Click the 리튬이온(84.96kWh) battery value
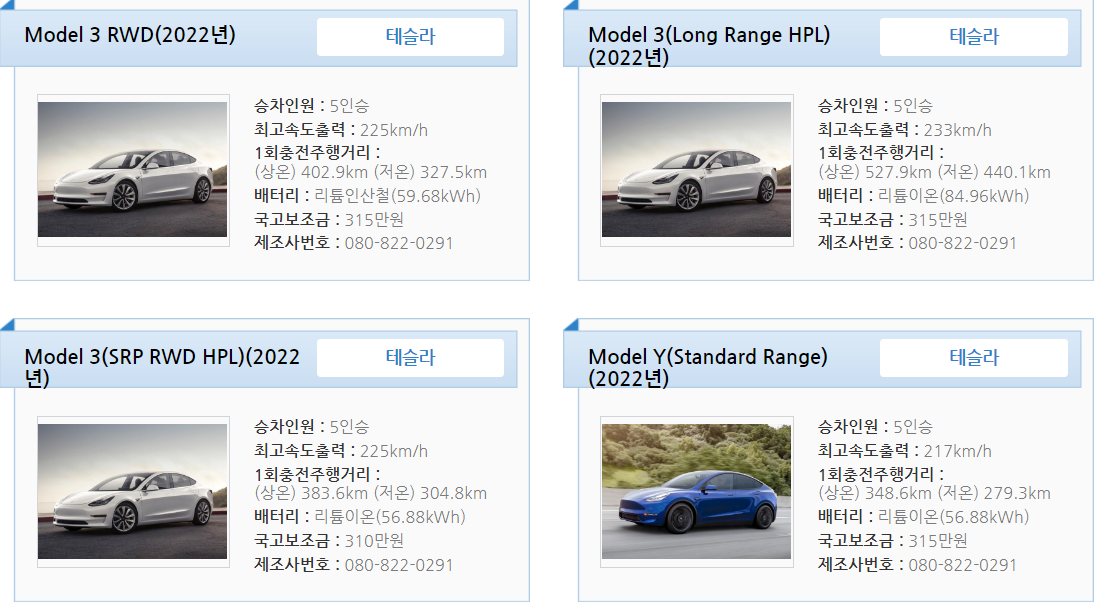This screenshot has height=604, width=1096. (953, 196)
